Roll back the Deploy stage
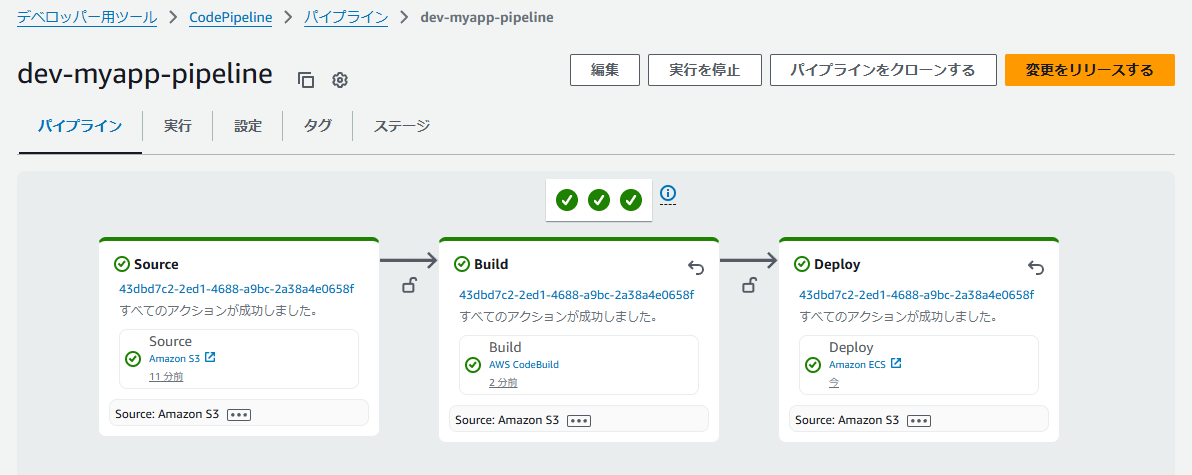 1035,267
